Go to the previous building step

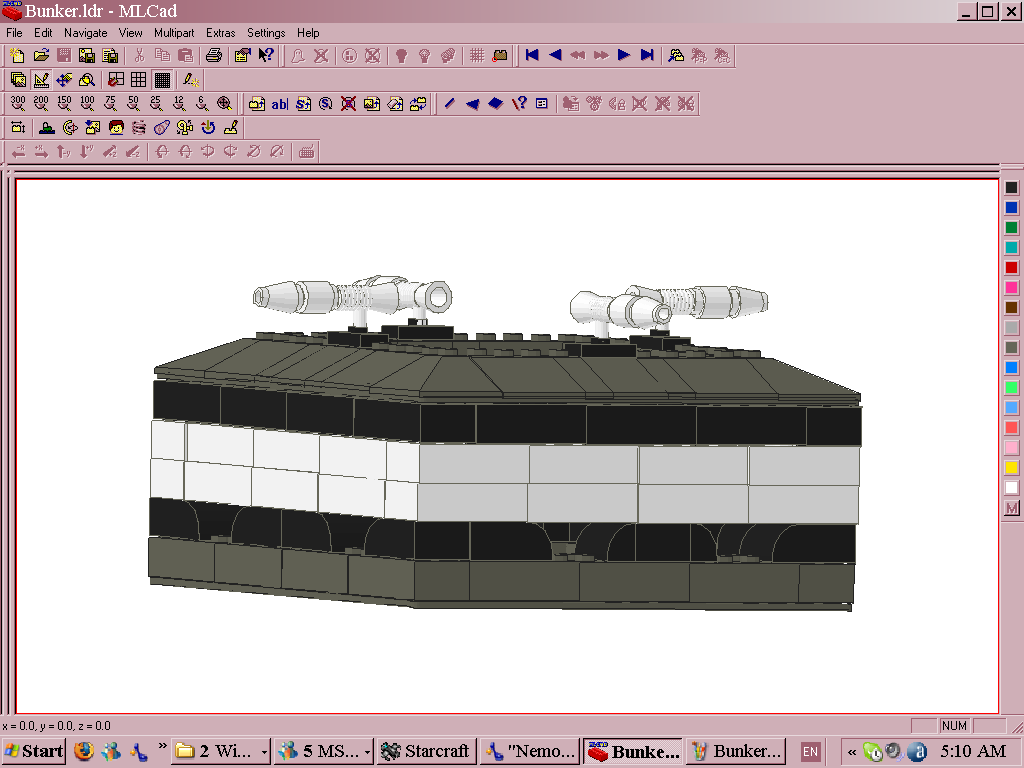[555, 56]
